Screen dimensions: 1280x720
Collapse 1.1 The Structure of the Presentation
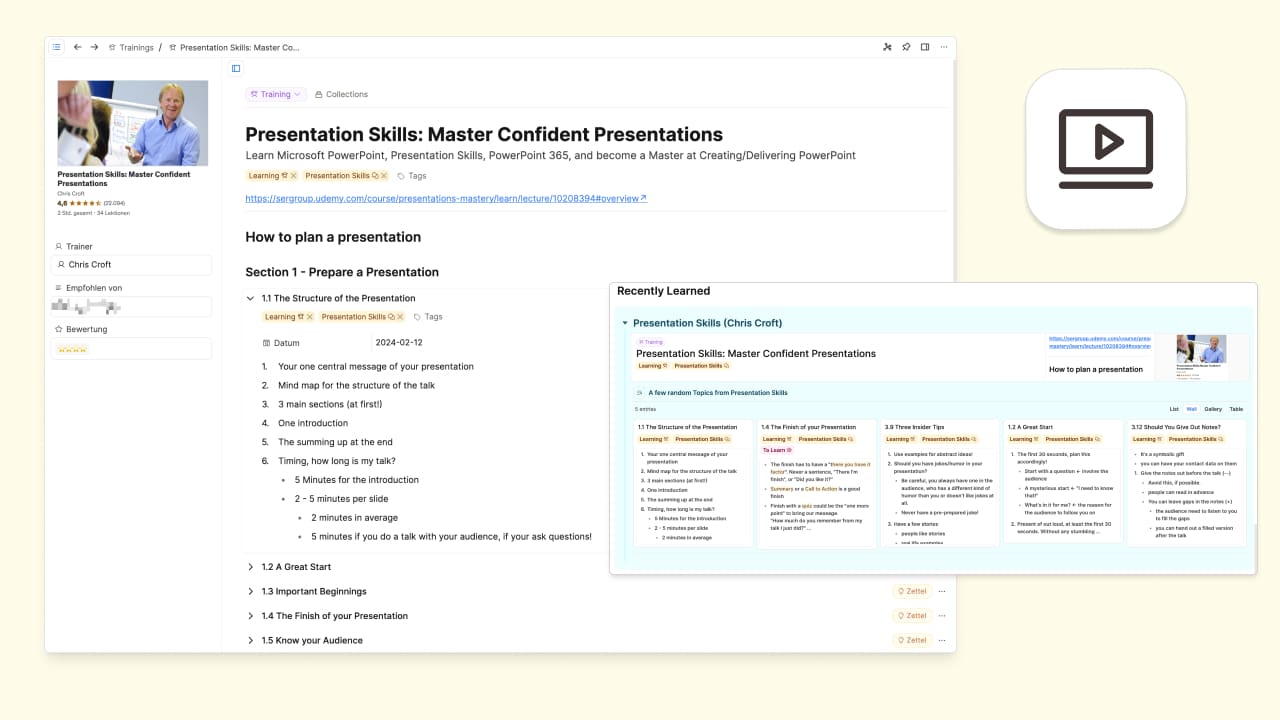click(251, 298)
